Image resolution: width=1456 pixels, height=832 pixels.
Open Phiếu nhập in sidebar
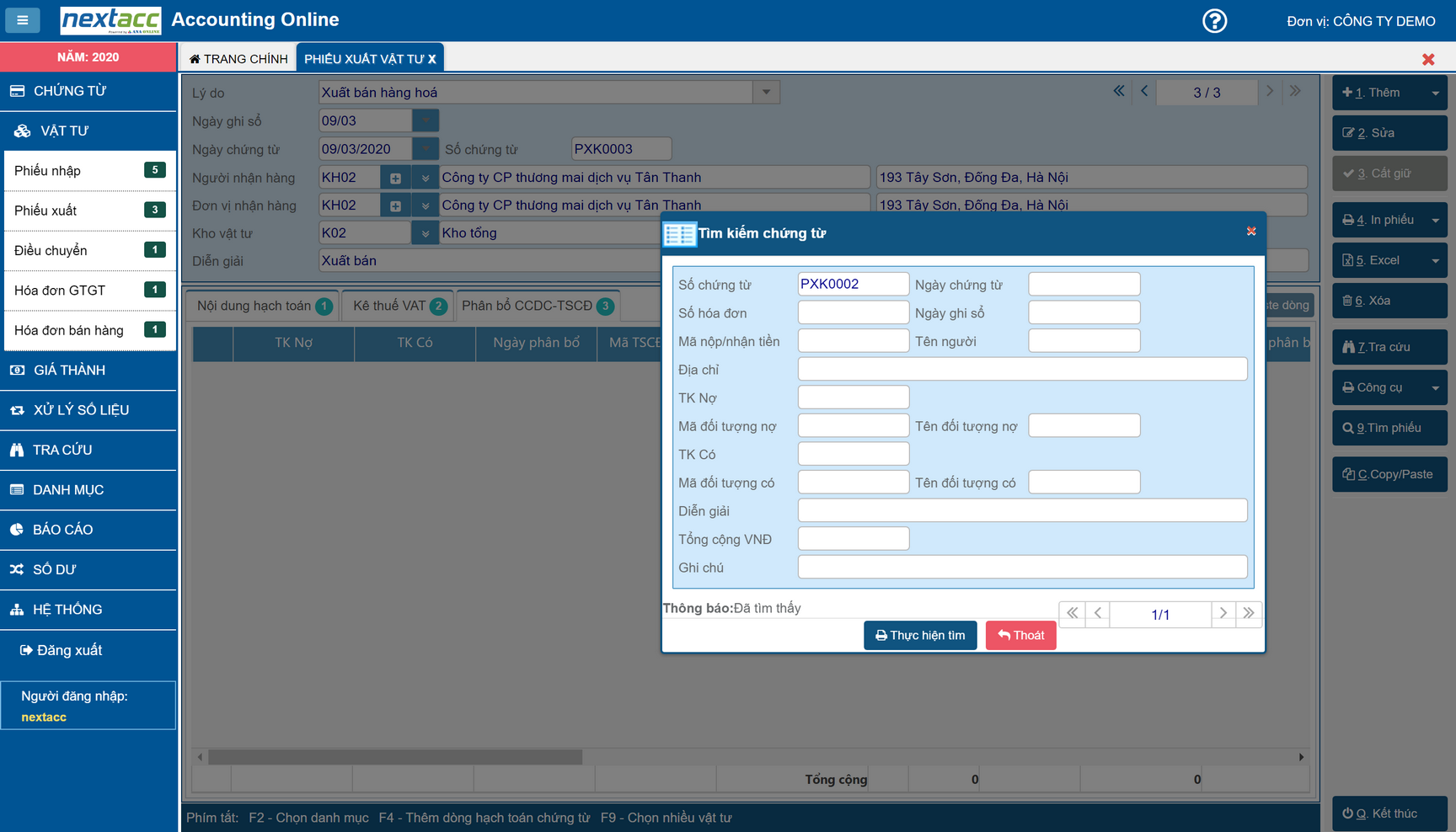pyautogui.click(x=48, y=171)
